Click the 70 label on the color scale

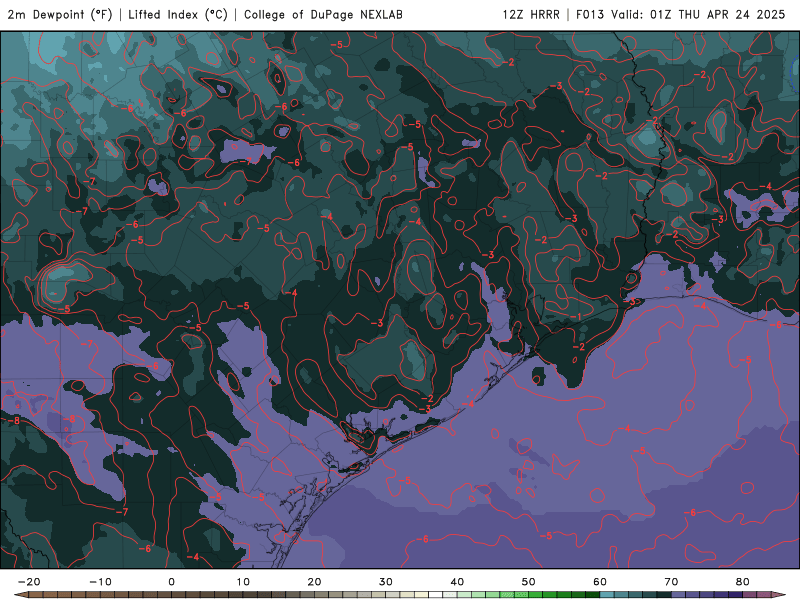pos(671,582)
